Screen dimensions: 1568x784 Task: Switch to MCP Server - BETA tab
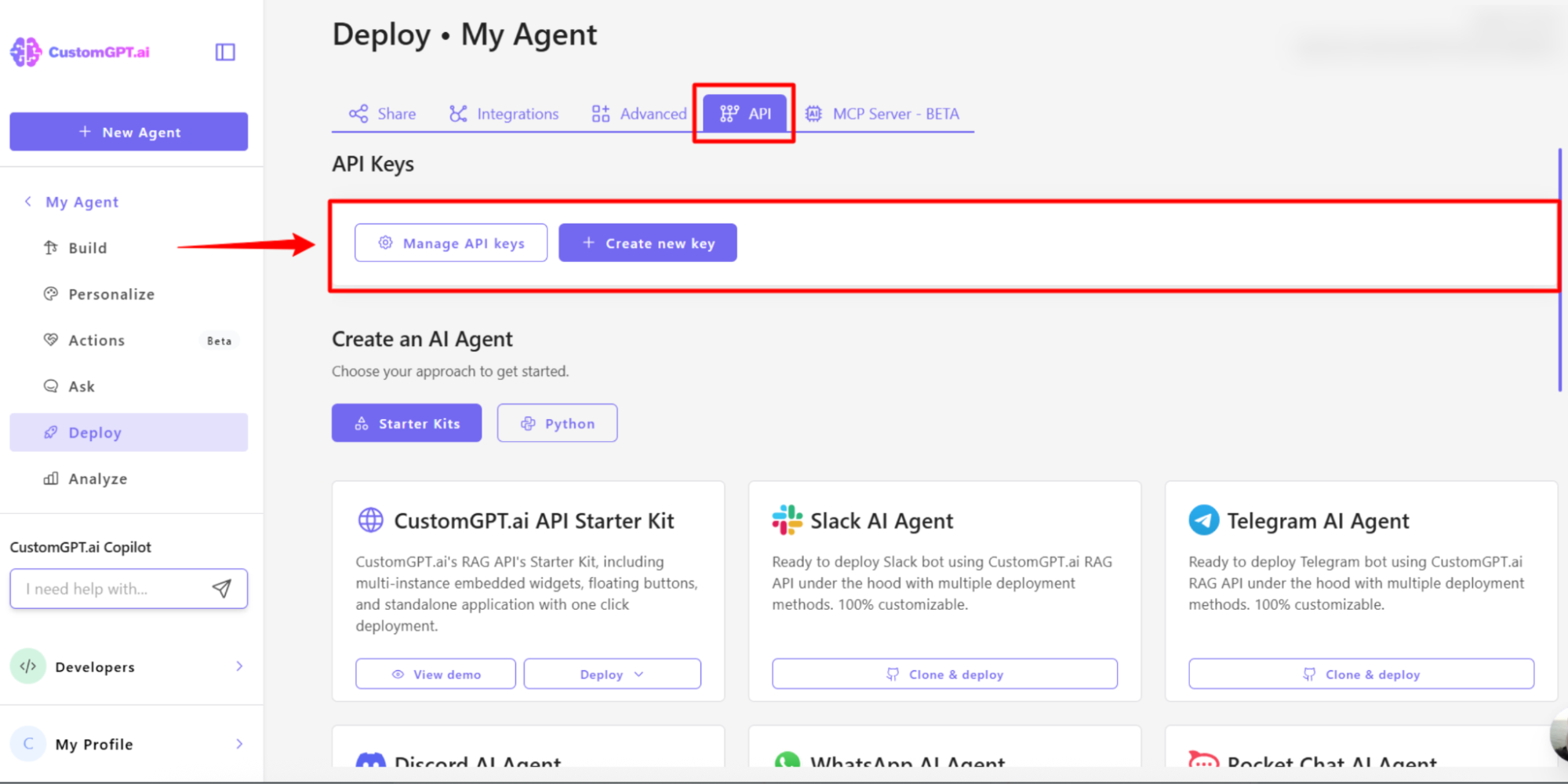(882, 114)
